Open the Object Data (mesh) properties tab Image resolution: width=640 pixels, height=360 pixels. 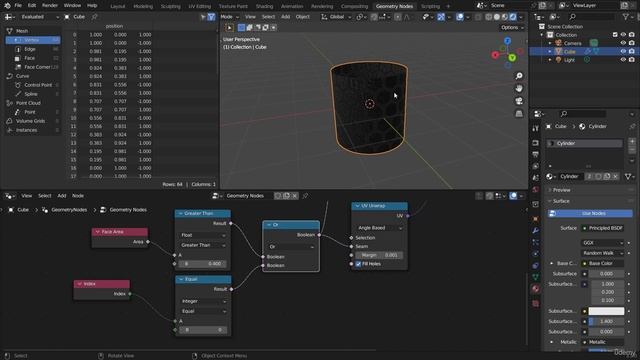coord(536,277)
